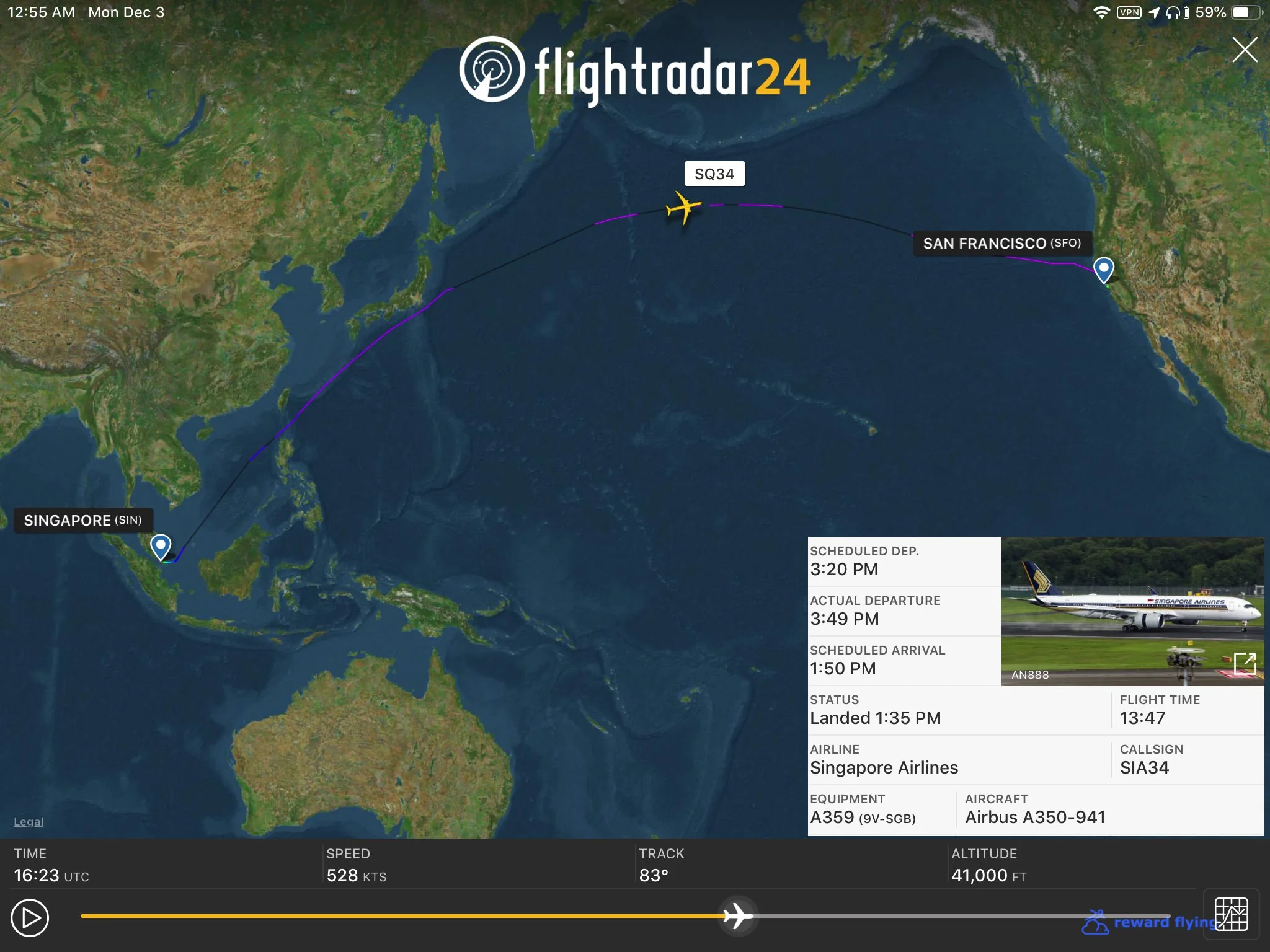This screenshot has width=1270, height=952.
Task: Click the status bar clock 12:55 AM
Action: point(41,12)
